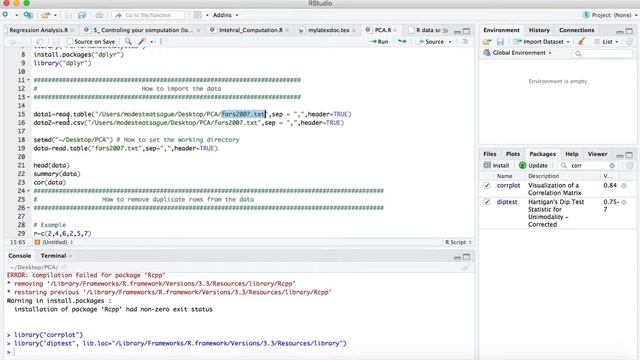Click the Install packages button

click(x=496, y=165)
